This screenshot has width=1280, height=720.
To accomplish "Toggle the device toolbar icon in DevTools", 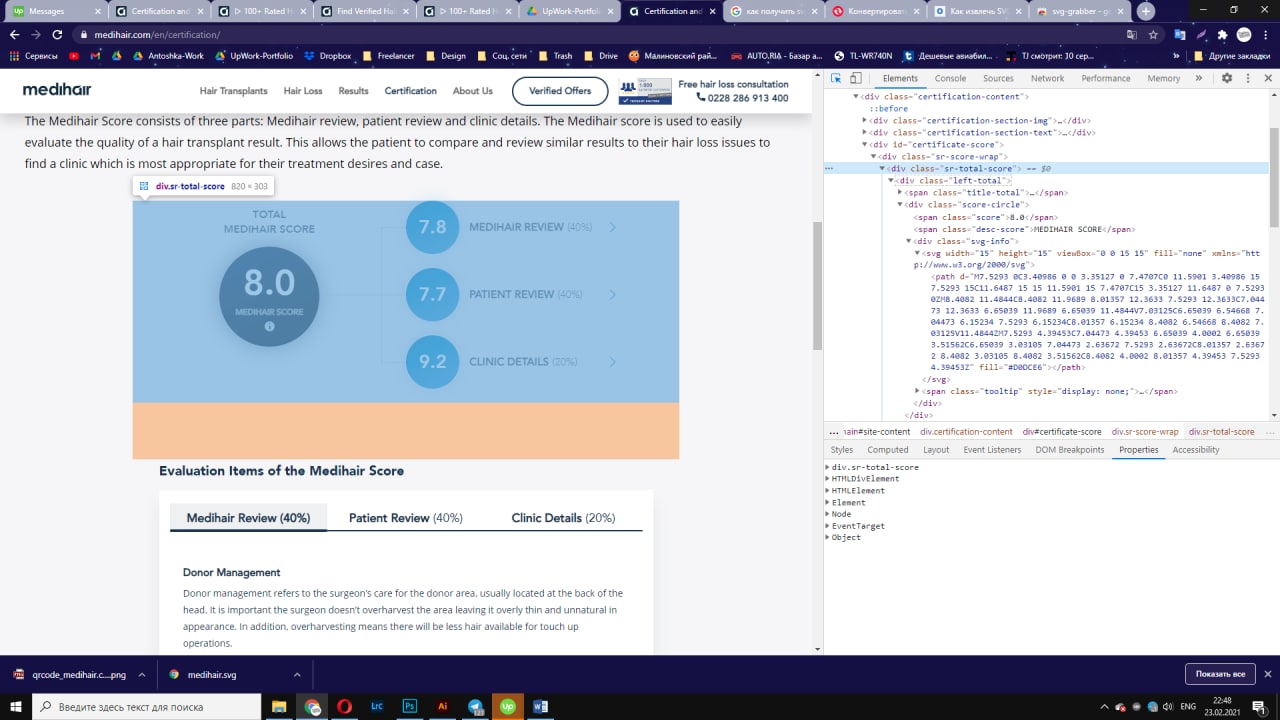I will click(x=857, y=78).
